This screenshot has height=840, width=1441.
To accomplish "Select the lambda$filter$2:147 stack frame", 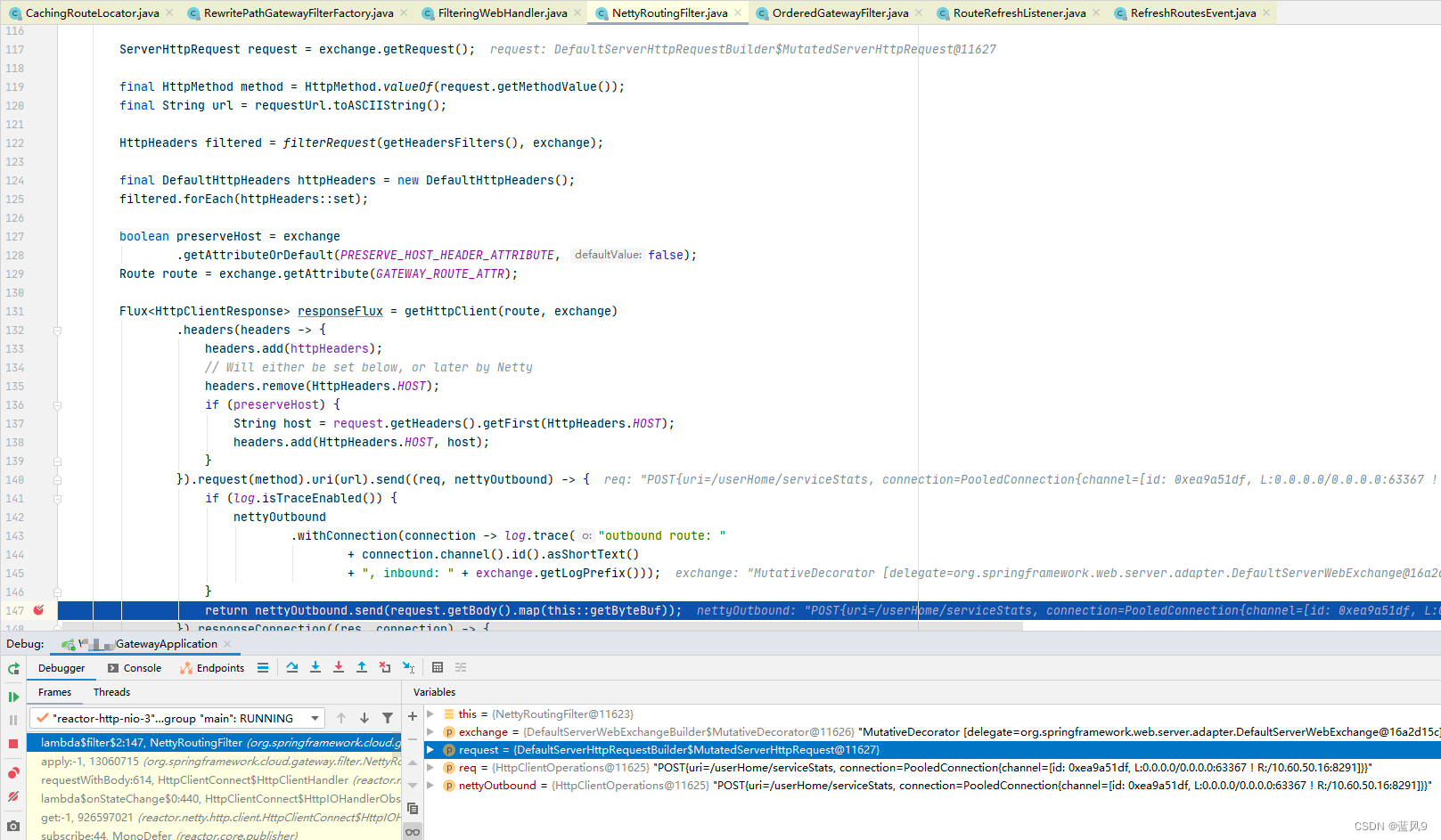I will tap(214, 743).
